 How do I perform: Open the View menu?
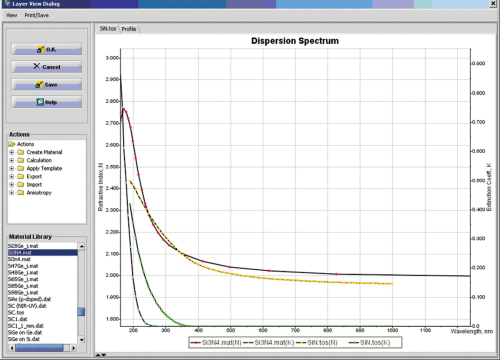tap(12, 15)
